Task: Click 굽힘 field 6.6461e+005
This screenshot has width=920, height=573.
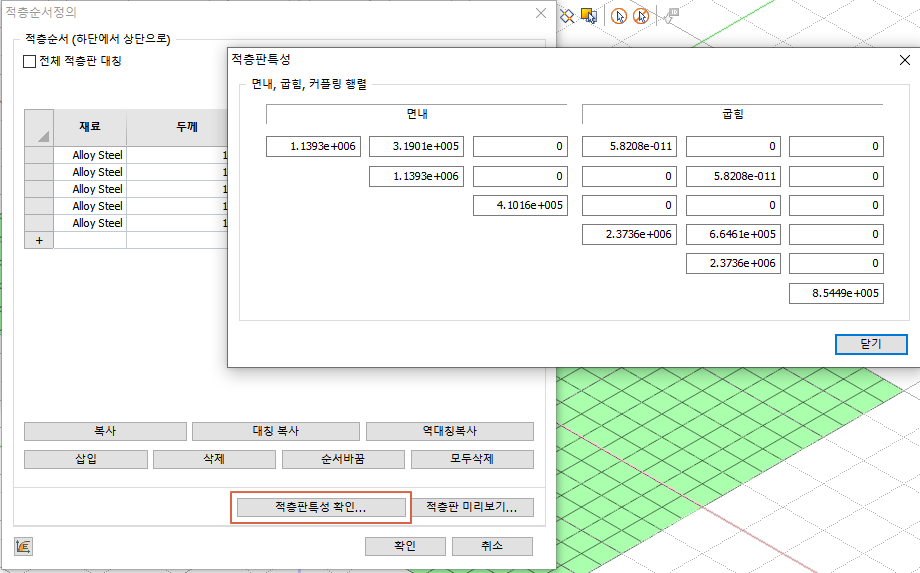Action: click(733, 235)
